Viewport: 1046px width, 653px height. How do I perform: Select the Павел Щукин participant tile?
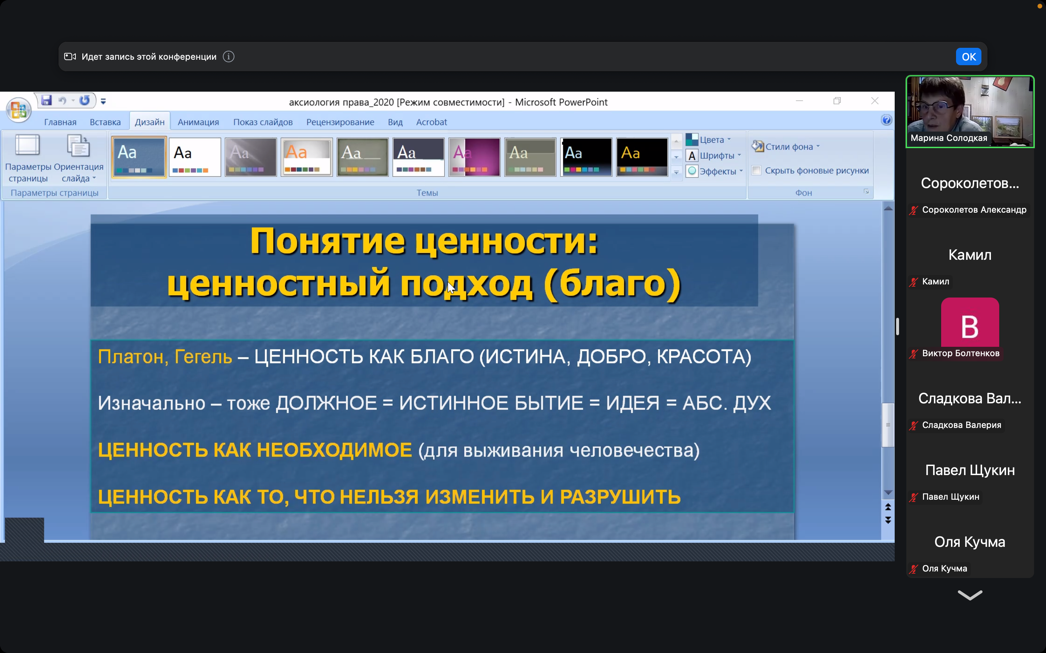(970, 470)
